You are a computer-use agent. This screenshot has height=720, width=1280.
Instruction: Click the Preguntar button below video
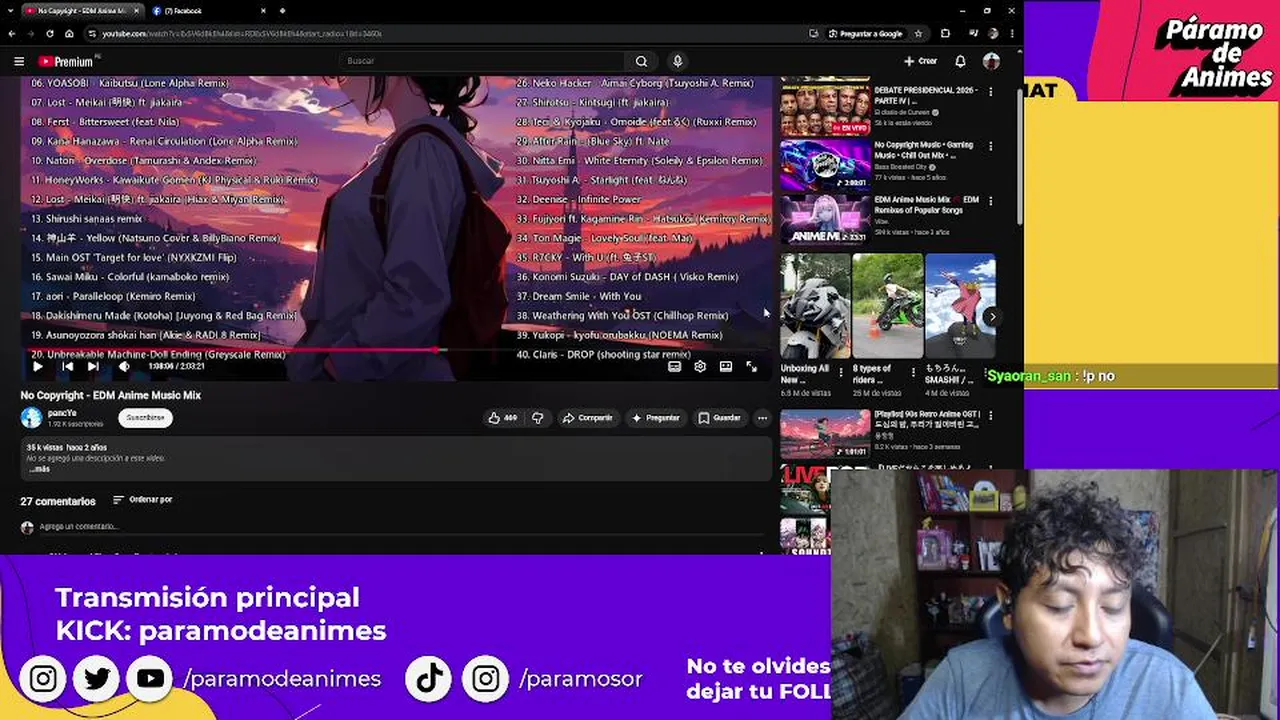655,418
